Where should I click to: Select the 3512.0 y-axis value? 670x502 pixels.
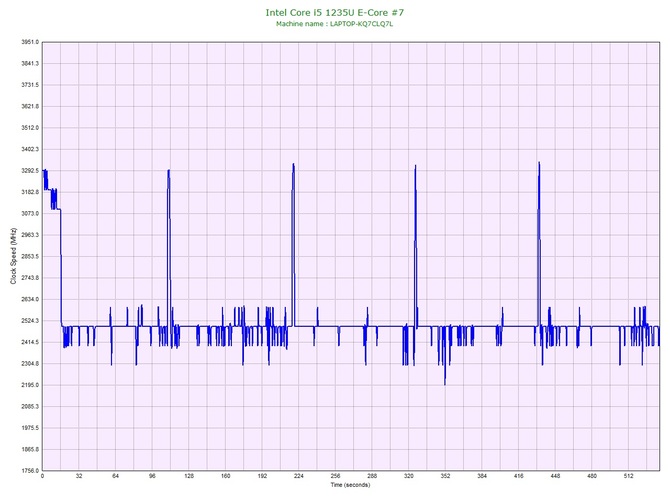tap(30, 128)
